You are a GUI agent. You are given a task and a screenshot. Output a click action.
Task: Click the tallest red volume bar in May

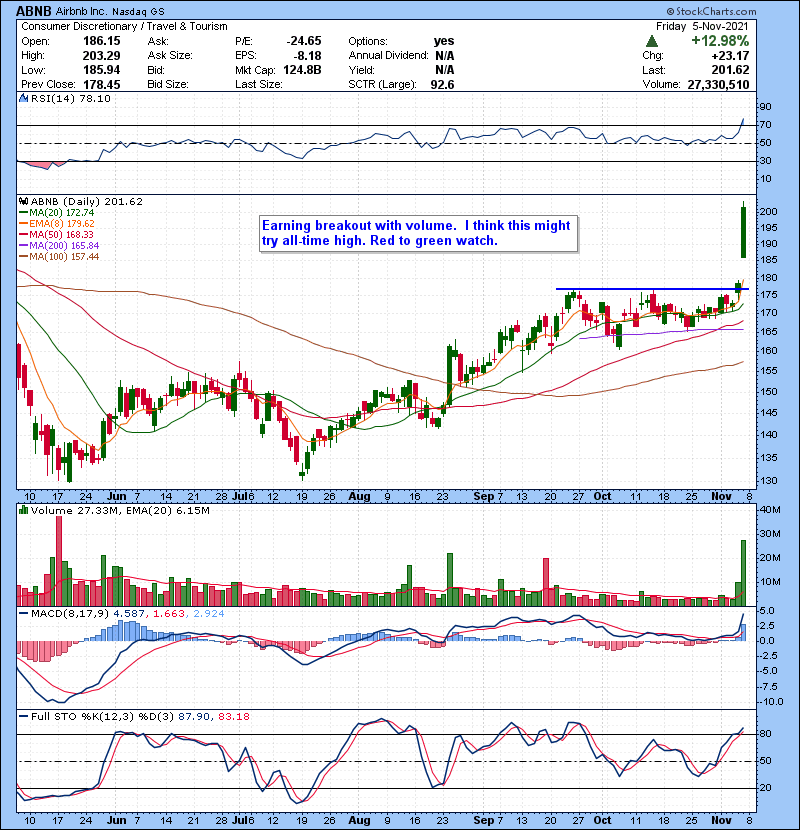(59, 561)
